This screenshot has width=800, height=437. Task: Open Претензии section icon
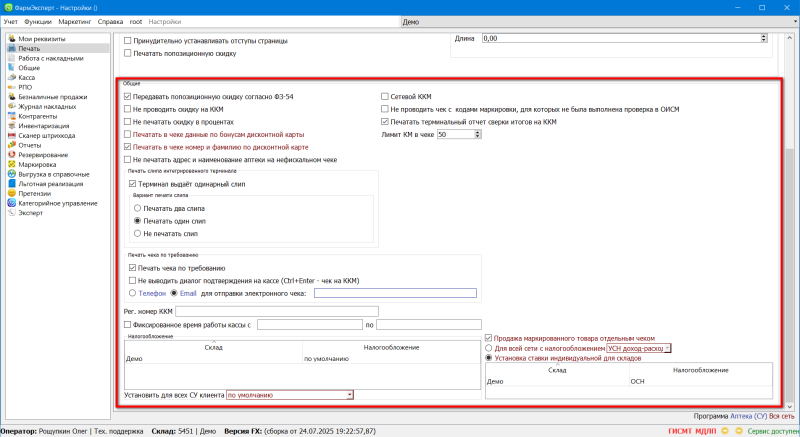click(x=10, y=193)
